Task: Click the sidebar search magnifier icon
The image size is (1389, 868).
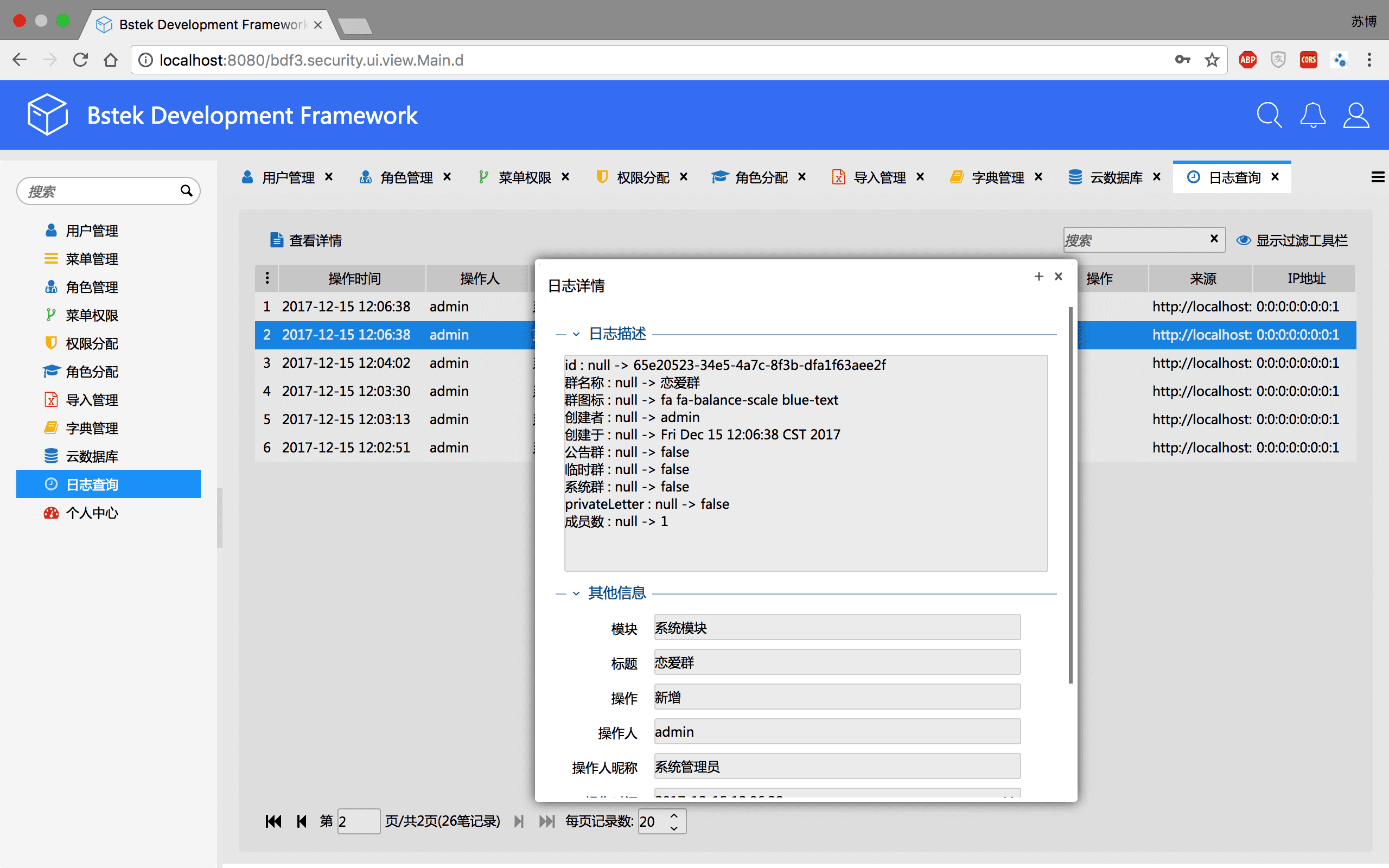Action: coord(186,190)
